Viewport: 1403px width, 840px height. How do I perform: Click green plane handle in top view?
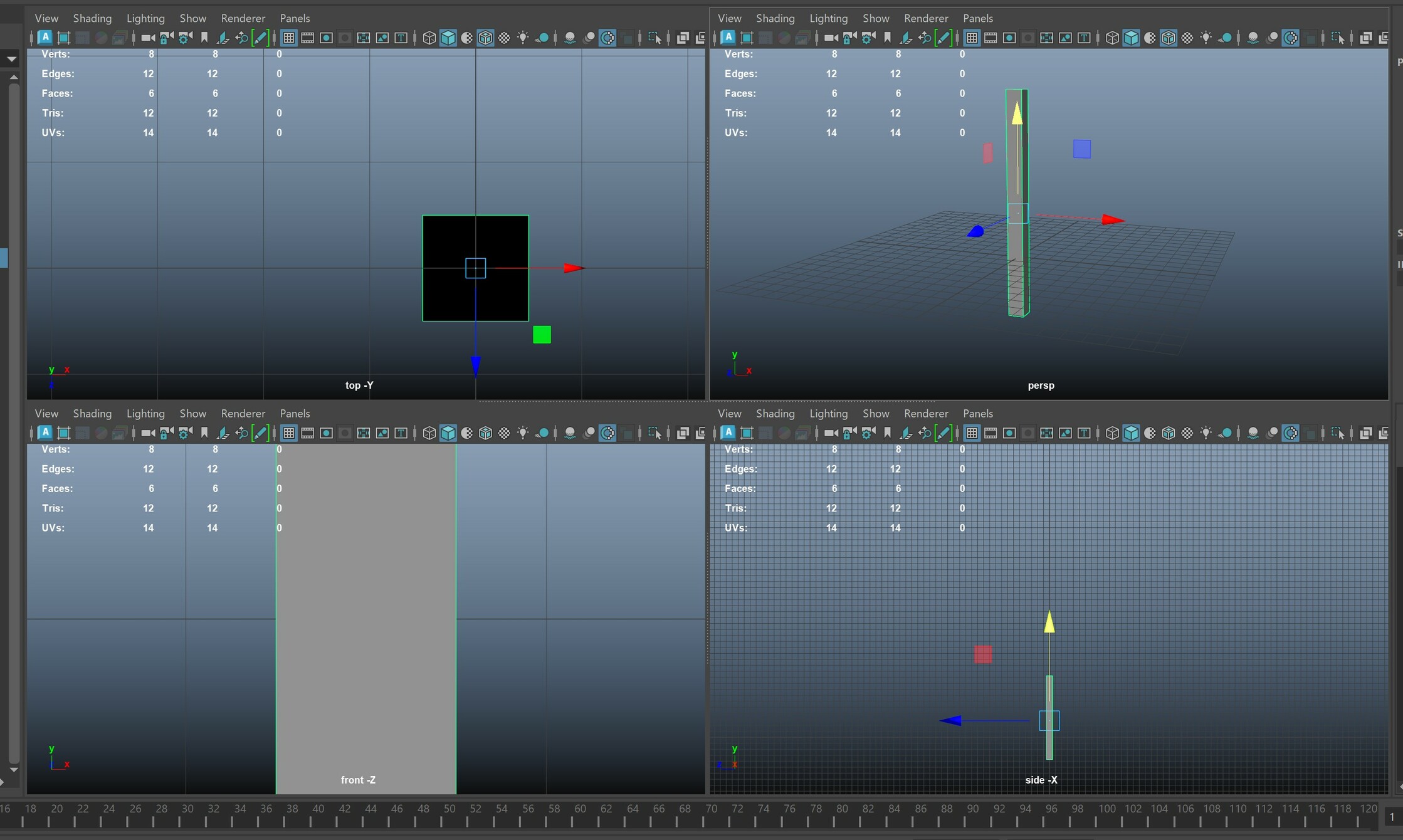542,335
